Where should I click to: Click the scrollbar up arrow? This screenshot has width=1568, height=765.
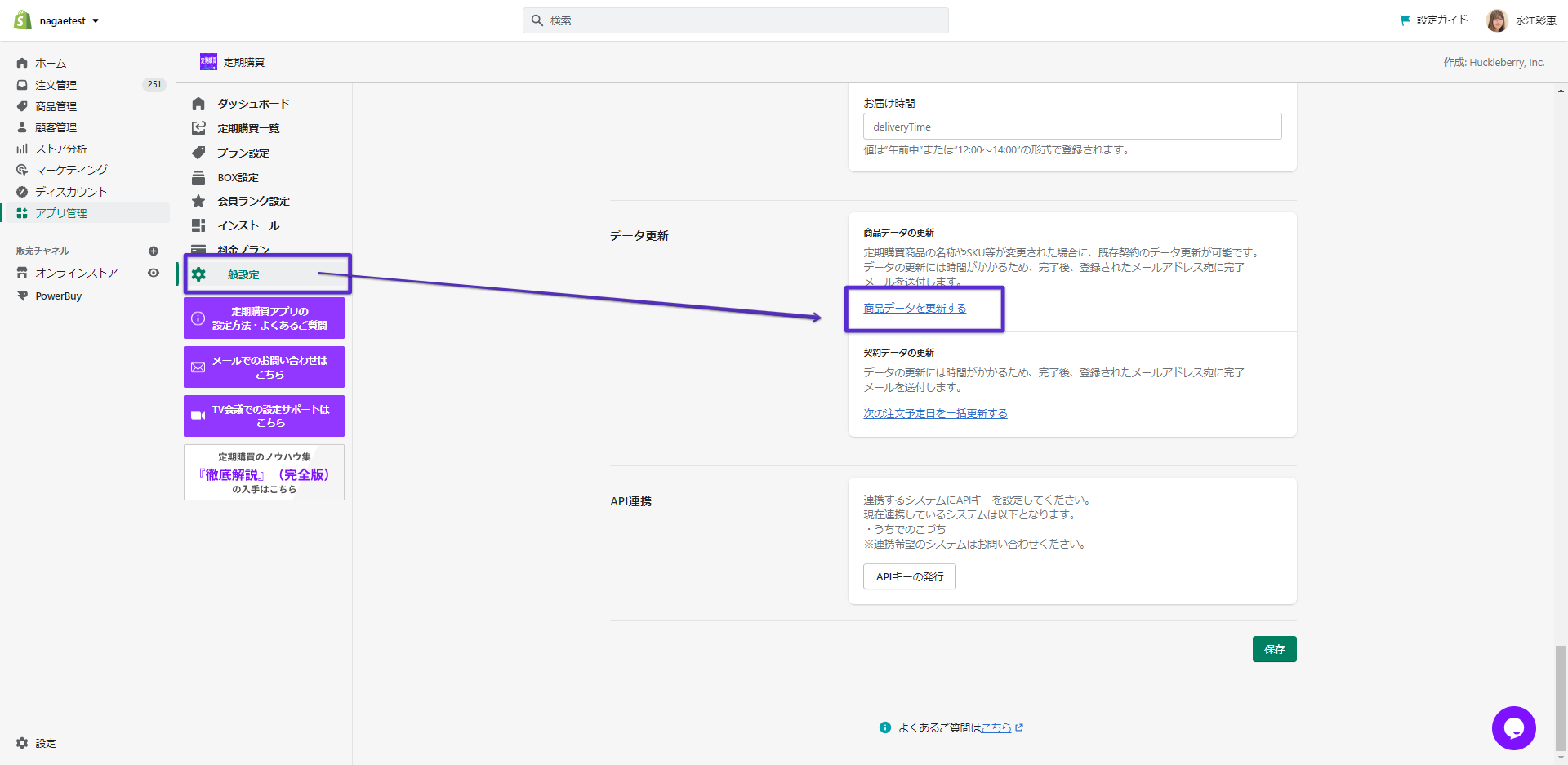tap(1561, 91)
